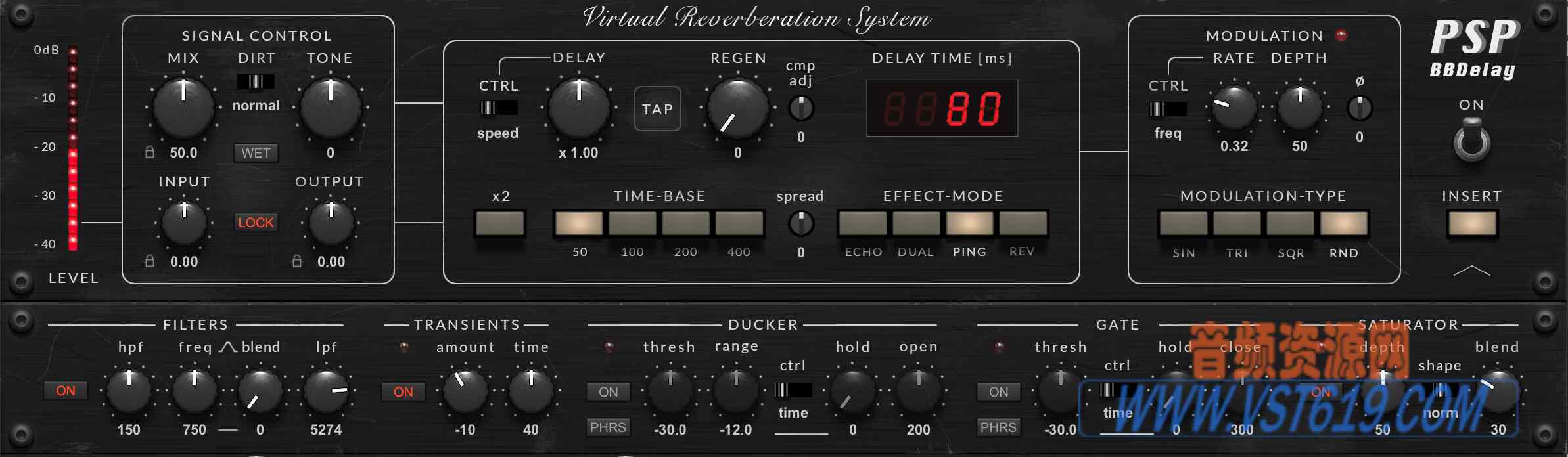
Task: Click the OUTPUT level knob
Action: [x=331, y=223]
